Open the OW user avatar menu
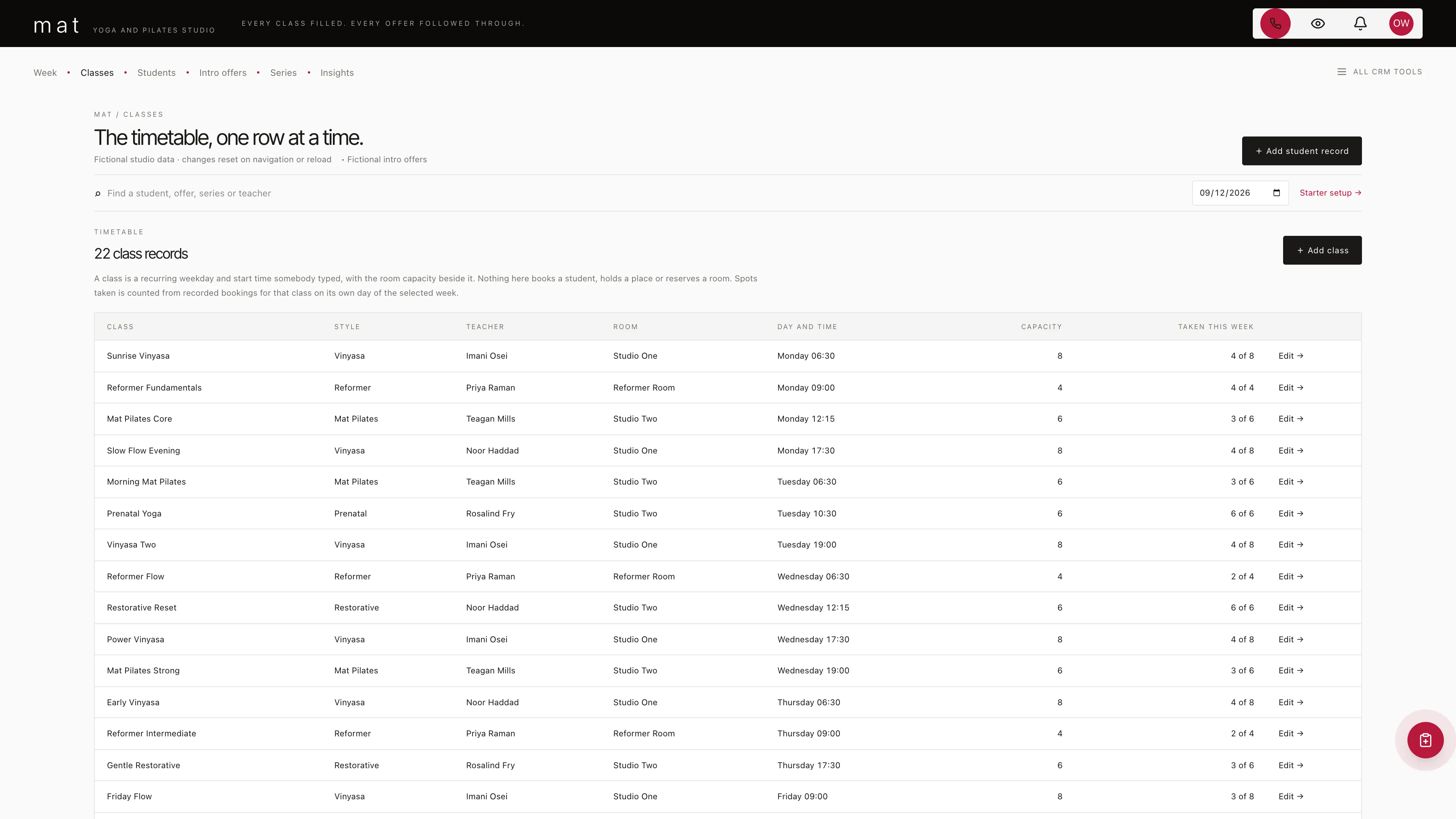This screenshot has height=819, width=1456. (x=1401, y=23)
